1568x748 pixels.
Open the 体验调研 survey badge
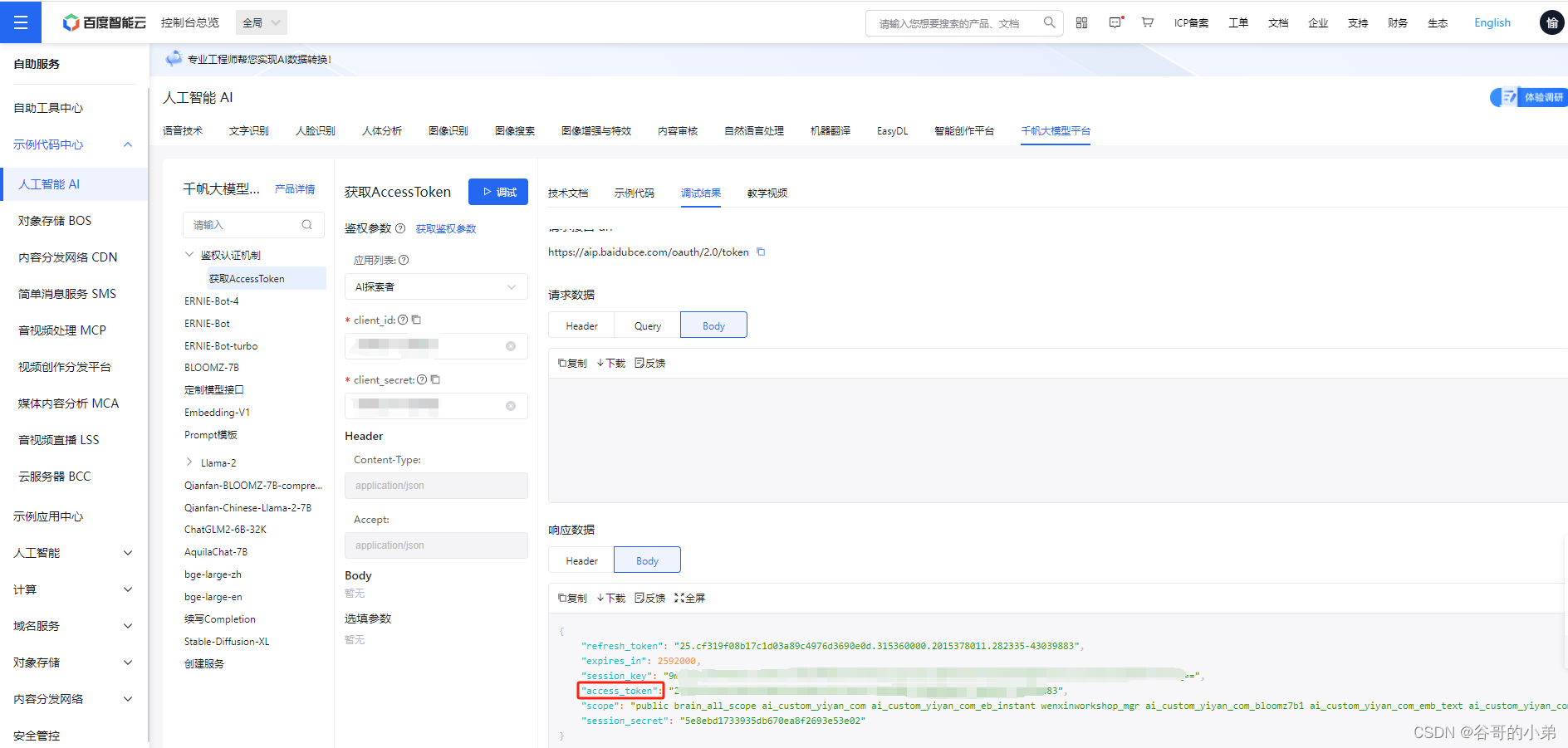click(x=1529, y=97)
